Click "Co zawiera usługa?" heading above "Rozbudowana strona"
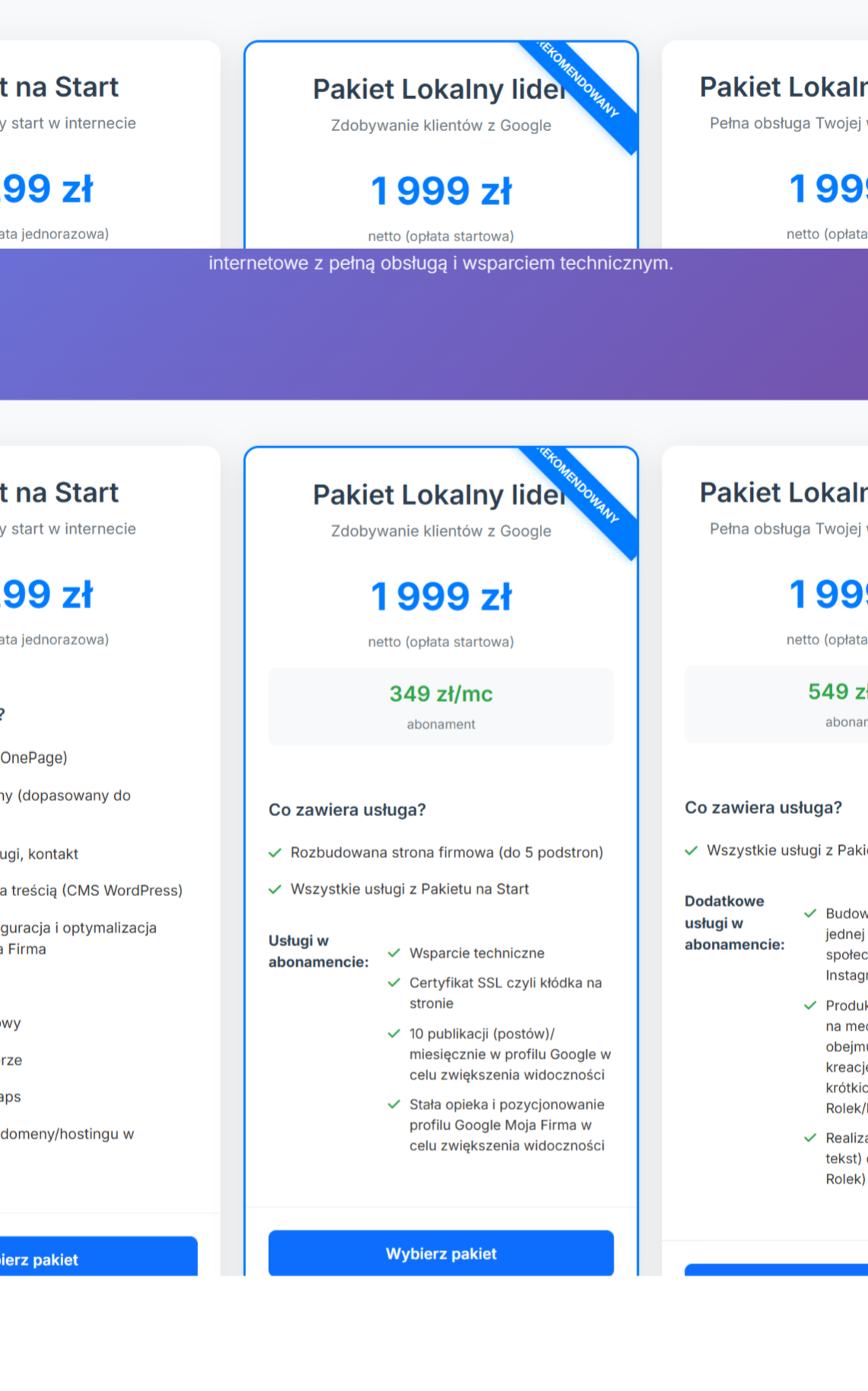The width and height of the screenshot is (868, 1391). (x=347, y=810)
